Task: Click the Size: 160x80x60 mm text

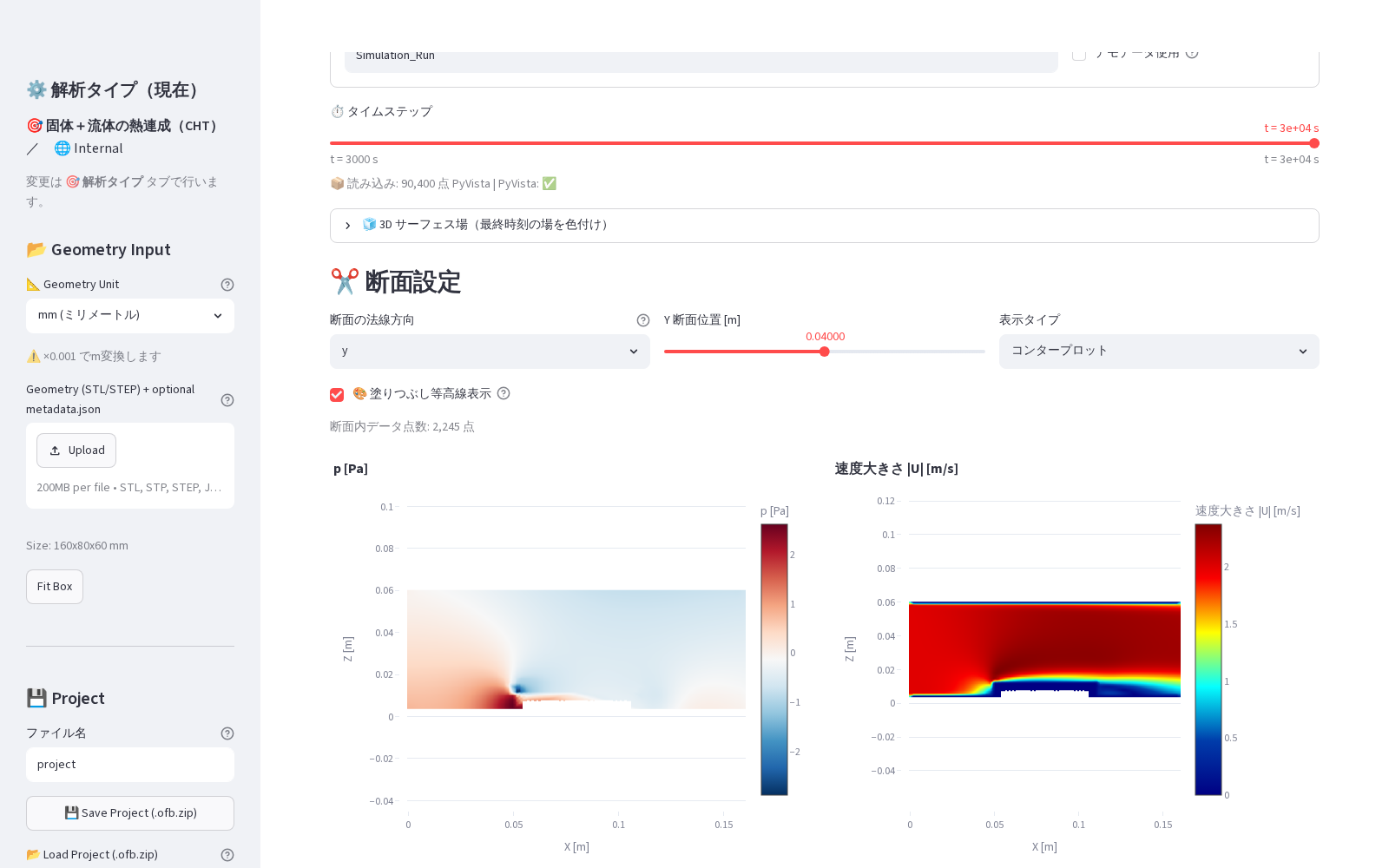Action: point(77,546)
